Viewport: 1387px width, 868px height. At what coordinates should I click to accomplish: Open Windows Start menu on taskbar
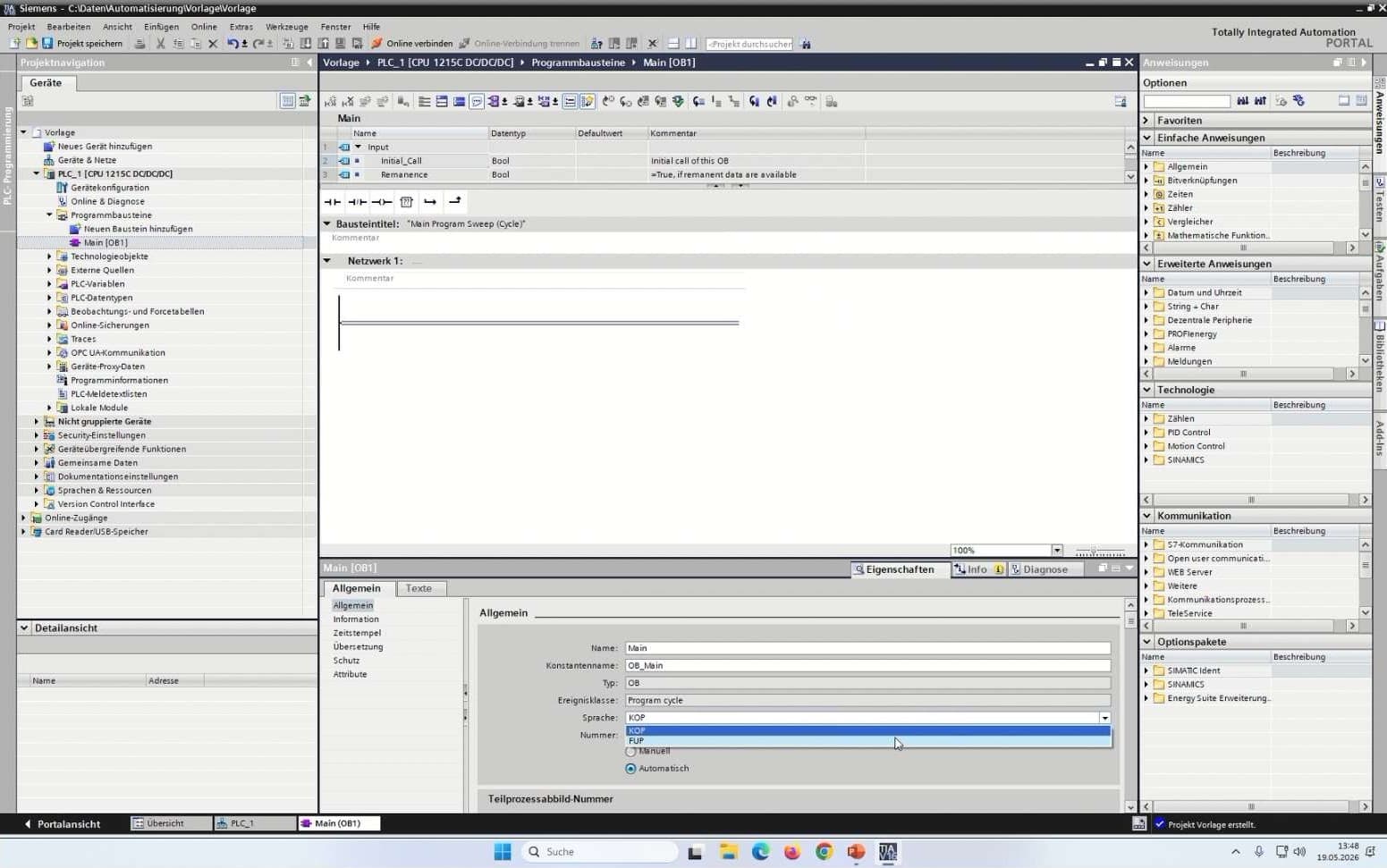pos(503,852)
